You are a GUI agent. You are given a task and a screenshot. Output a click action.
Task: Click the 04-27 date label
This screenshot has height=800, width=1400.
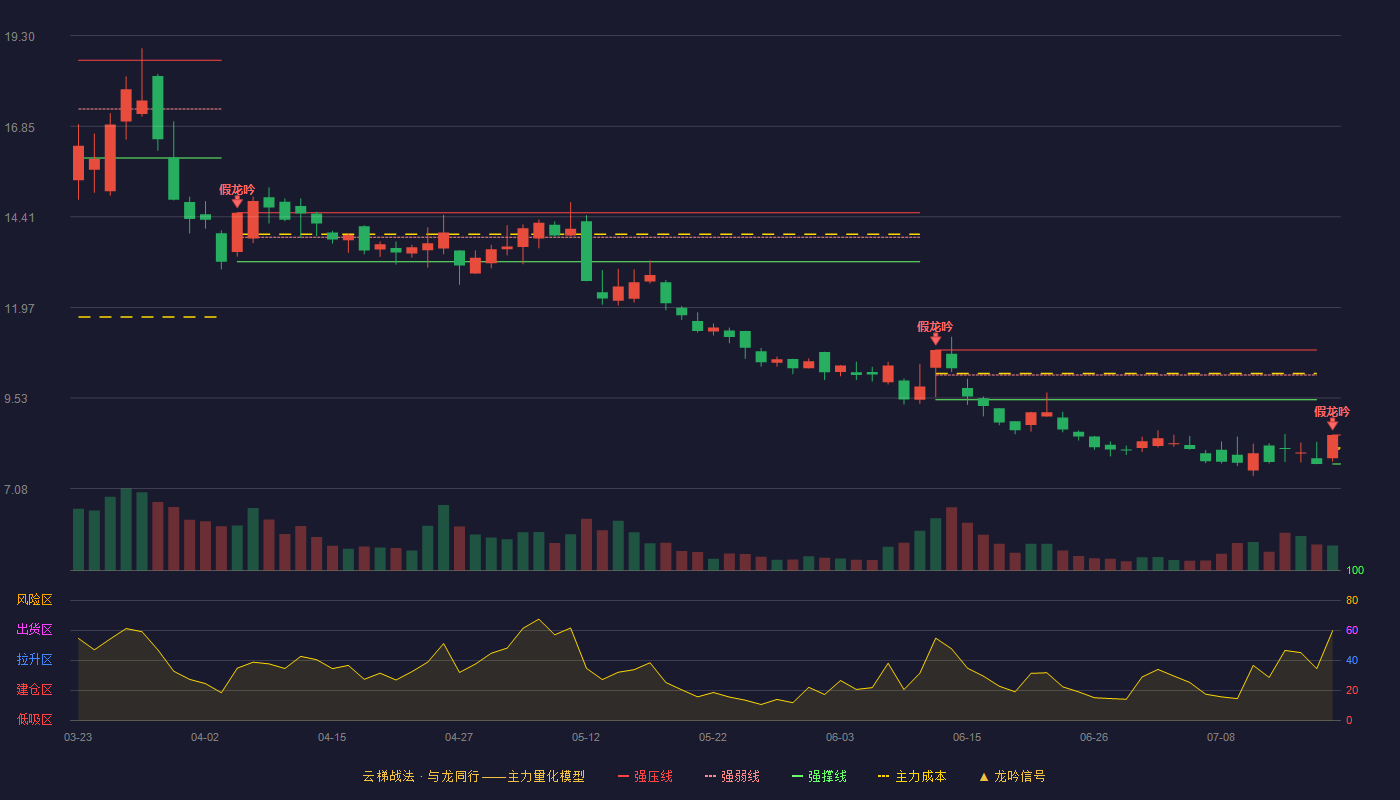(x=459, y=737)
